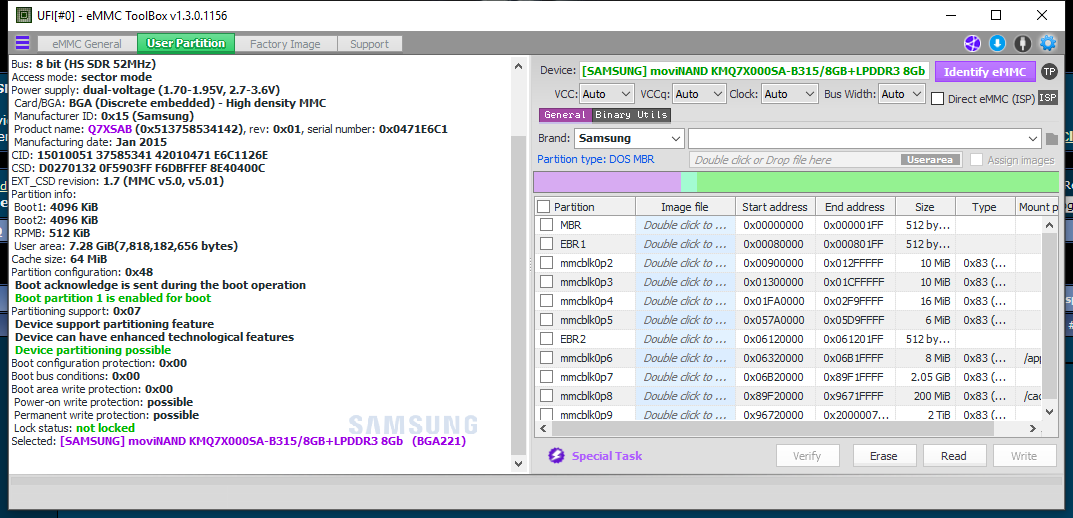Click the Device name field
1073x518 pixels.
click(755, 71)
